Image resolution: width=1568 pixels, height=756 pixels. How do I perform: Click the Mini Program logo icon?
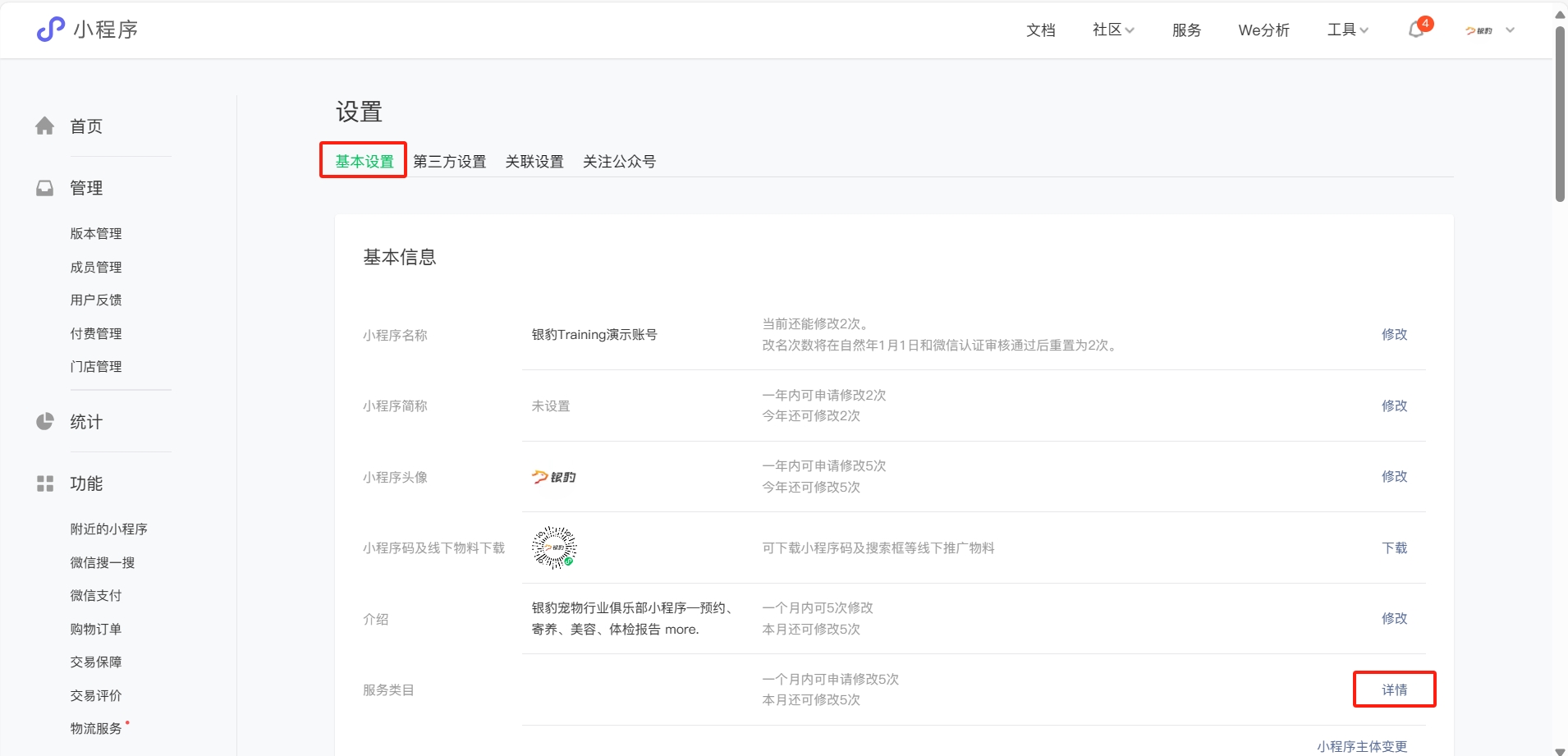tap(50, 30)
